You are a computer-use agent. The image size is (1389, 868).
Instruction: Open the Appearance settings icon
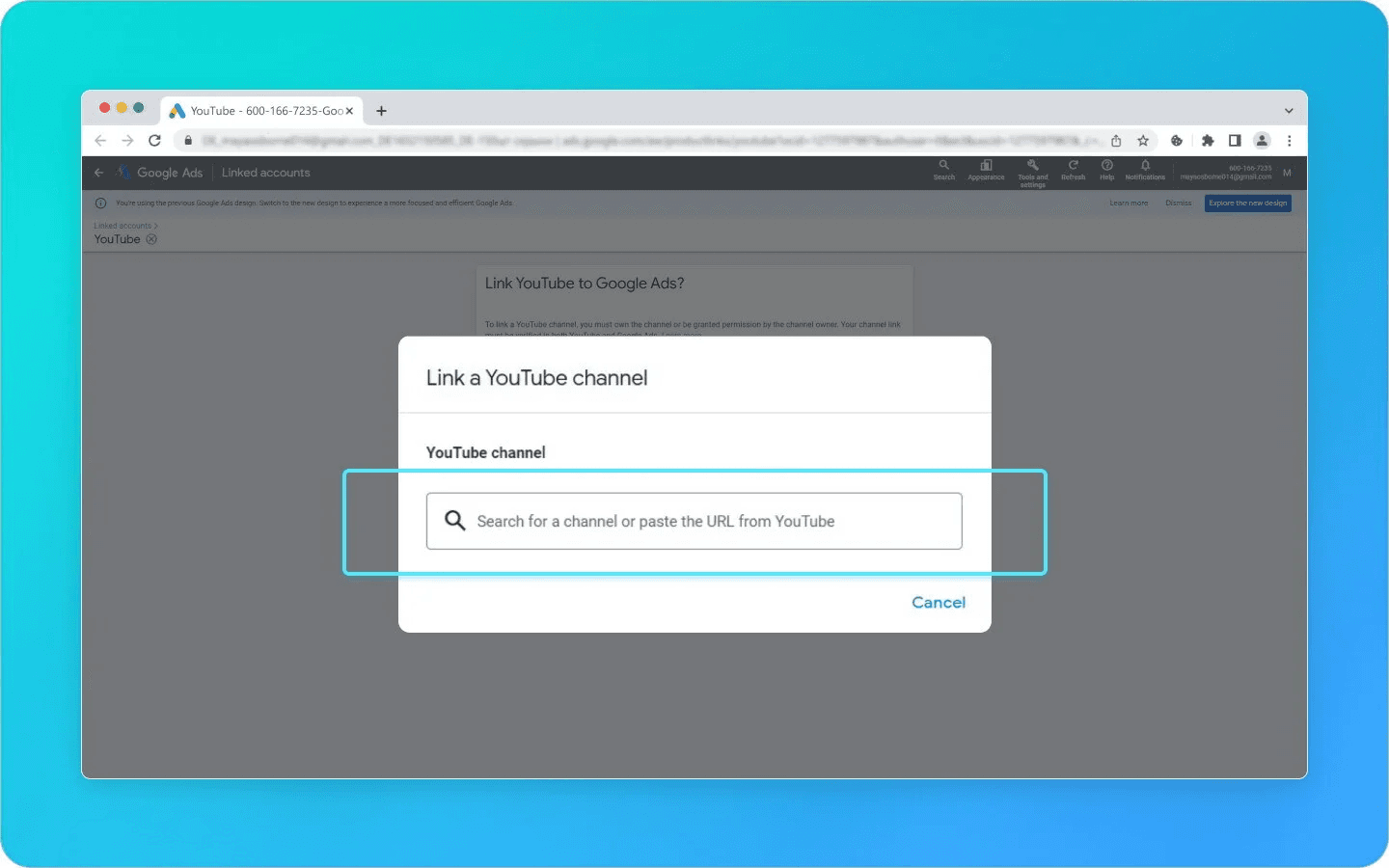tap(986, 170)
